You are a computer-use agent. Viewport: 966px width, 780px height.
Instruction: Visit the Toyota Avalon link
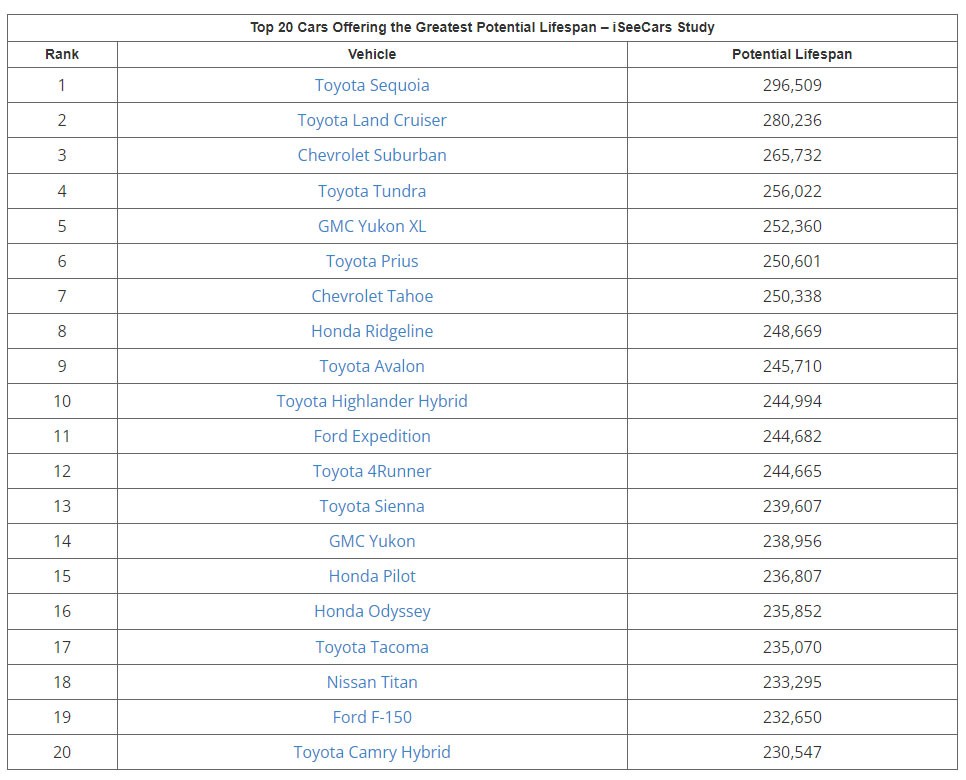pos(372,366)
